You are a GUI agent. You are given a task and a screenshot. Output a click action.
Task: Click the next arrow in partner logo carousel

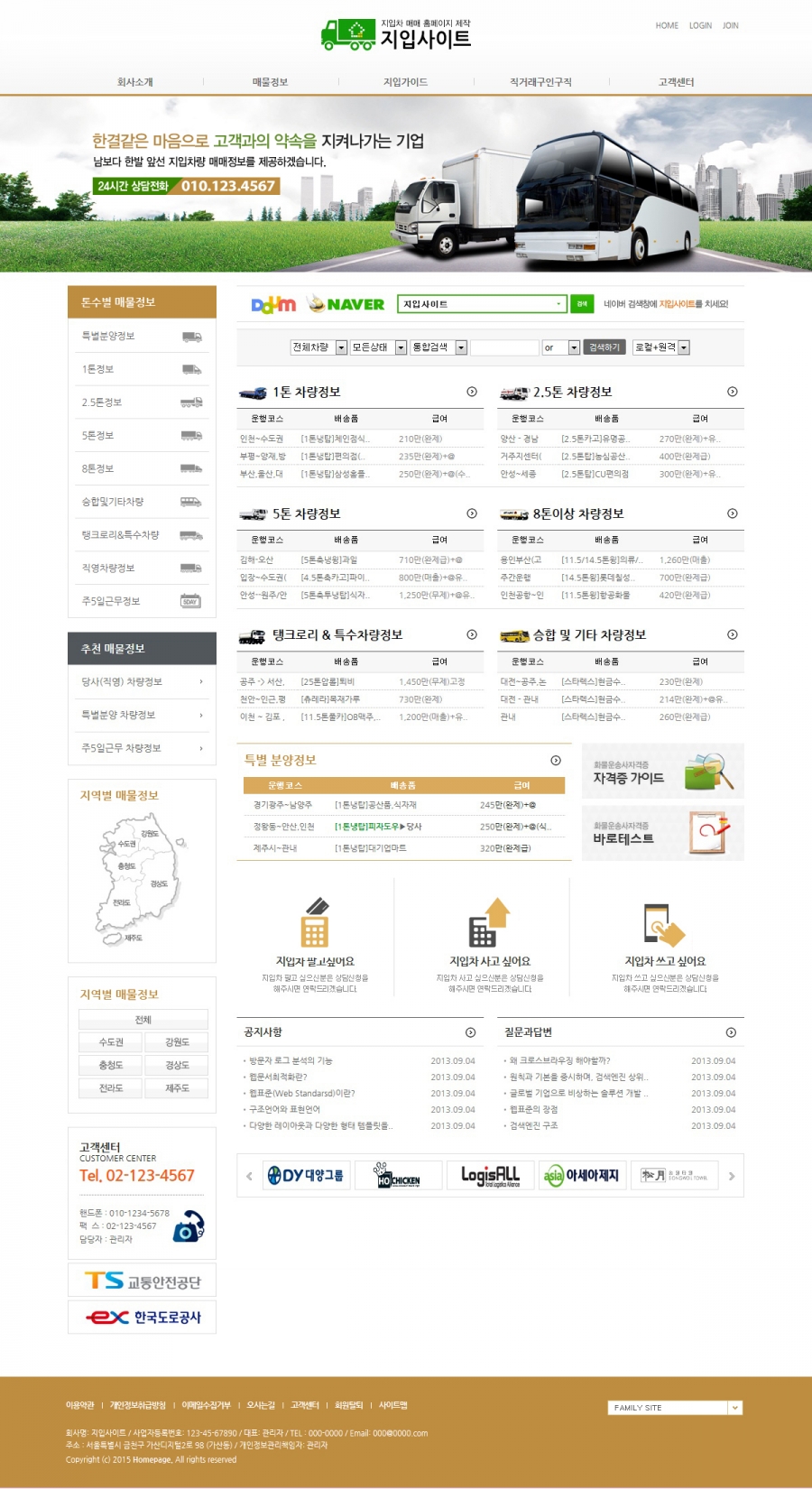pos(732,1176)
